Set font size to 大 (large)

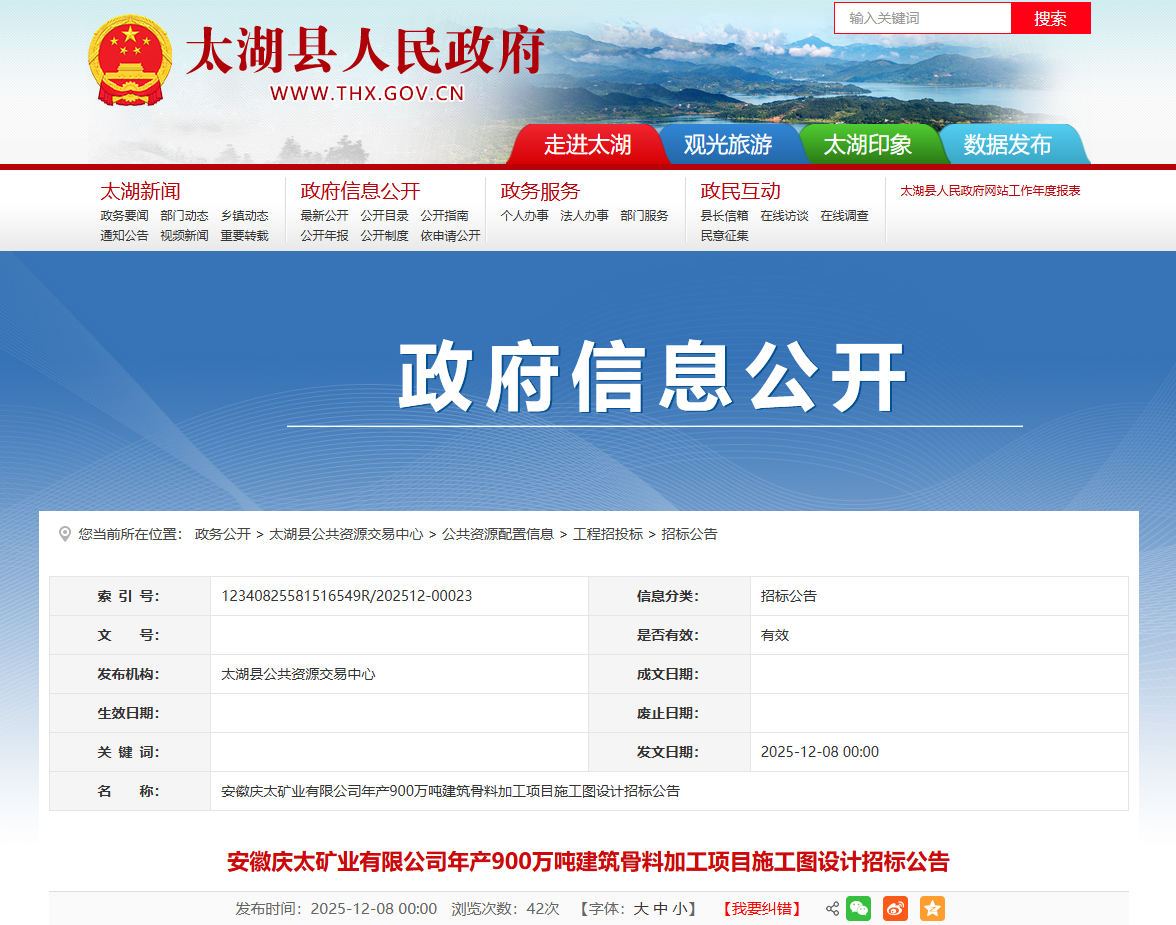click(641, 909)
